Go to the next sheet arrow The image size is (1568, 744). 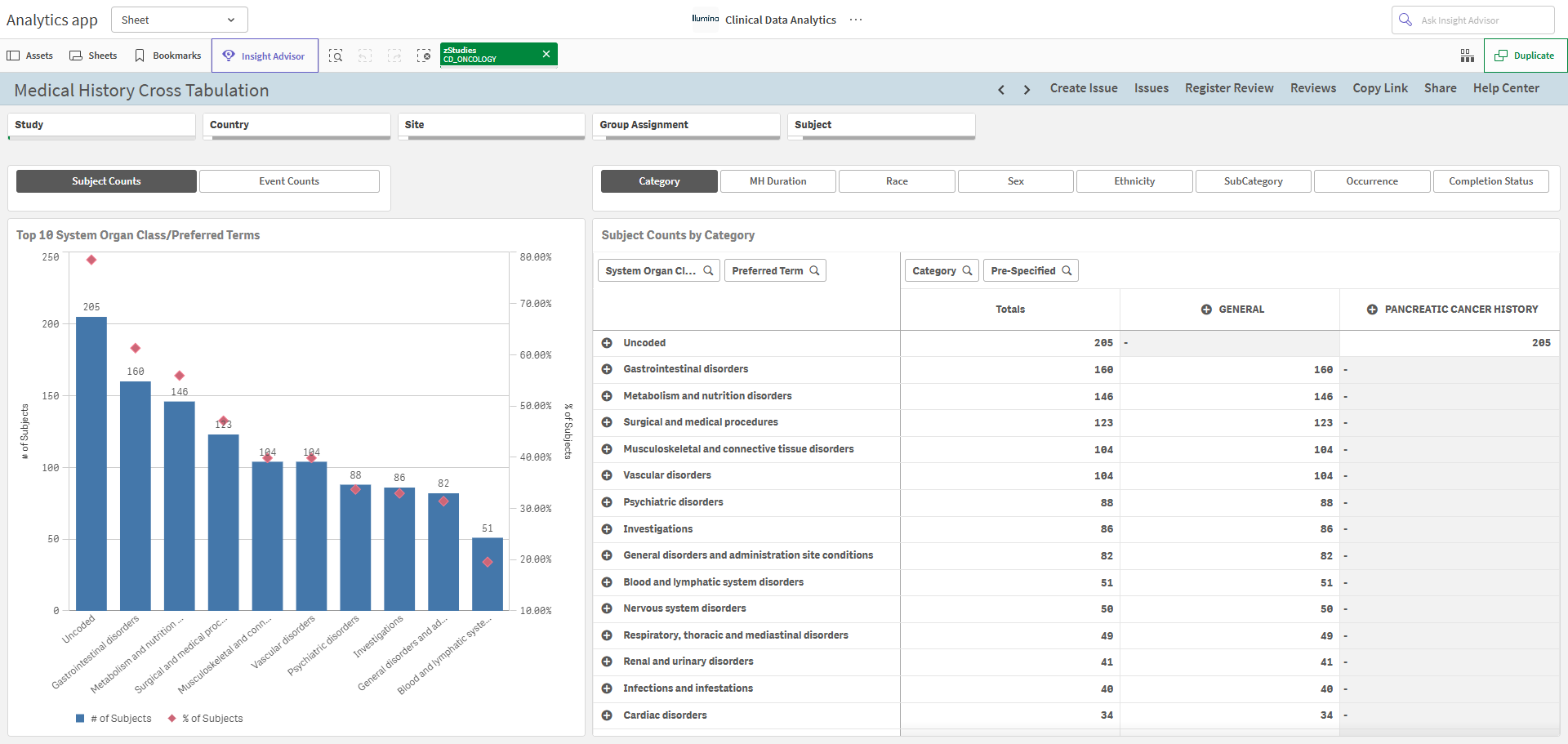point(1027,89)
